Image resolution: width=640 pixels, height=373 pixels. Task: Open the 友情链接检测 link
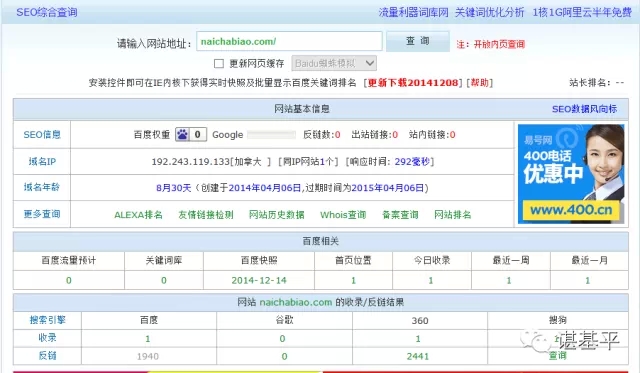pos(206,215)
